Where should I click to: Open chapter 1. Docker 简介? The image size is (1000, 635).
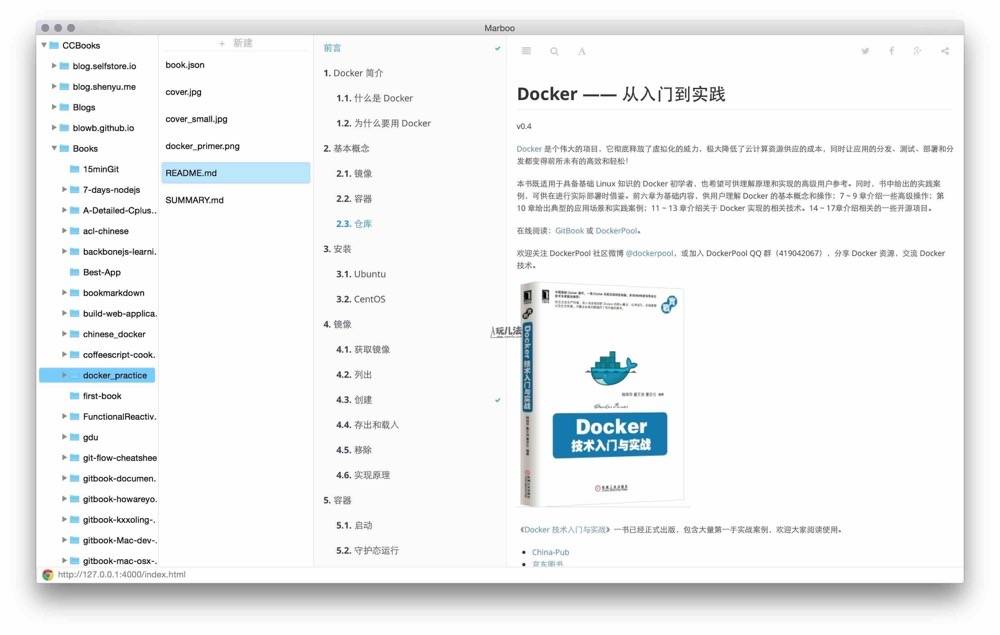[x=353, y=73]
